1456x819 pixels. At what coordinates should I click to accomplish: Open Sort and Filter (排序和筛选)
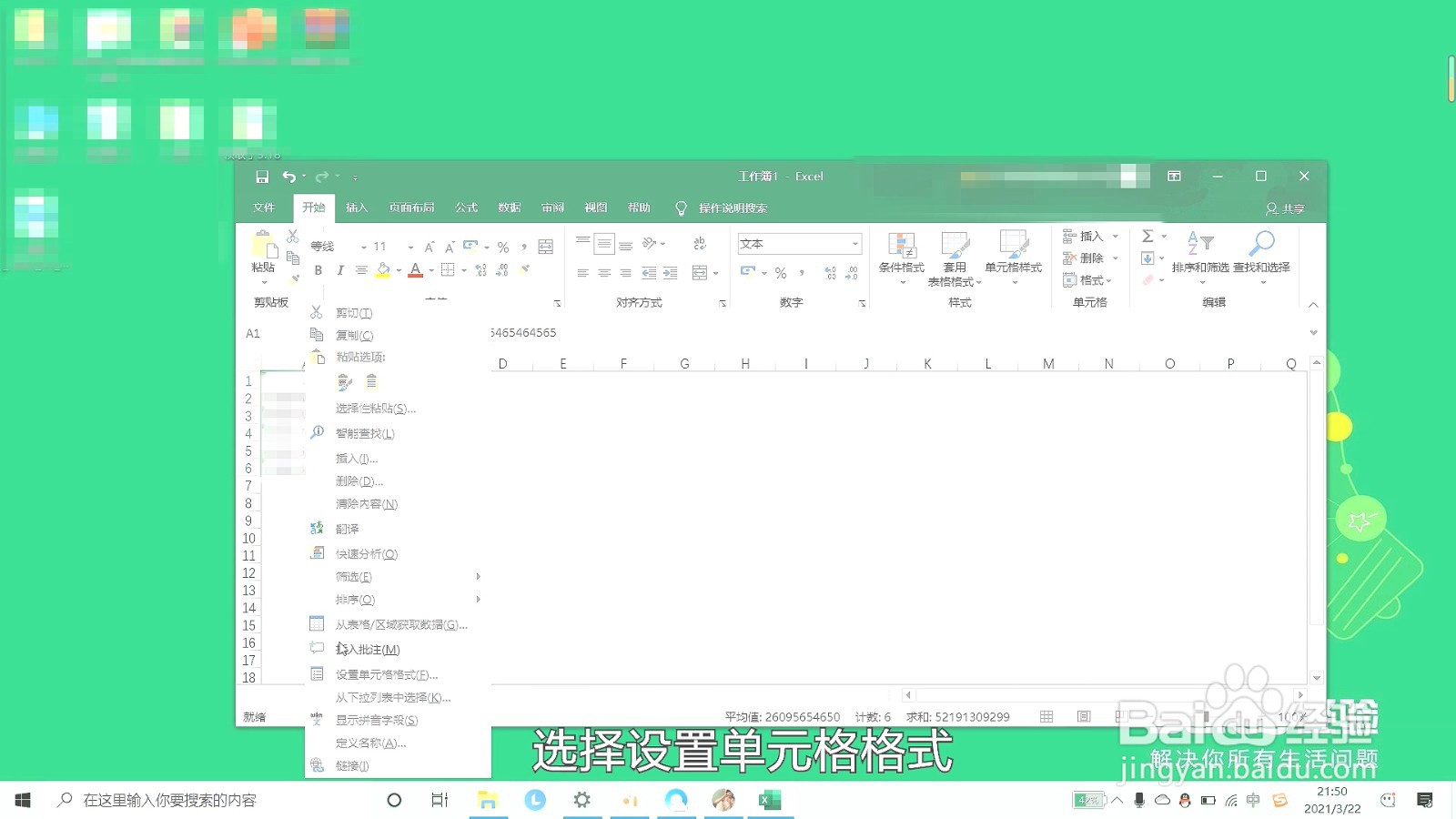(x=1200, y=258)
